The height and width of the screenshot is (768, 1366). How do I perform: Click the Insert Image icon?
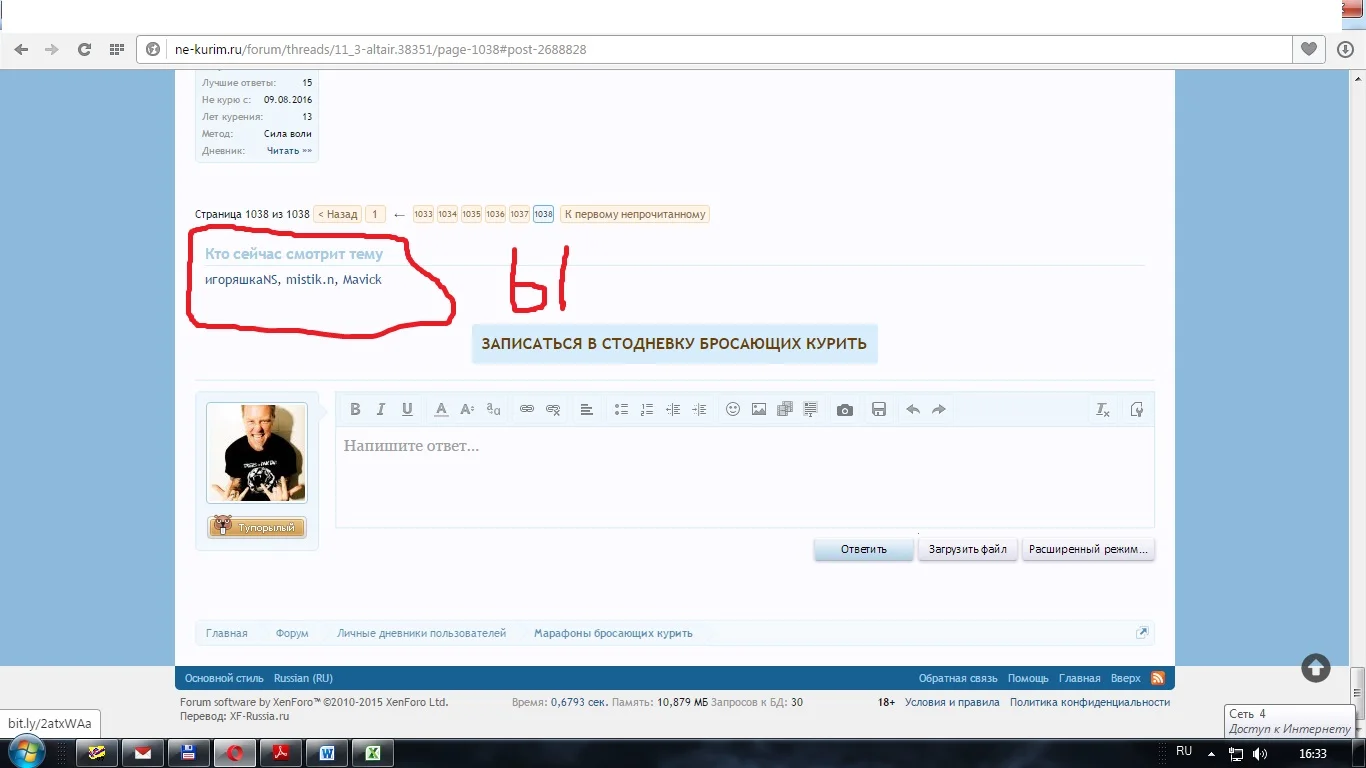pyautogui.click(x=759, y=409)
